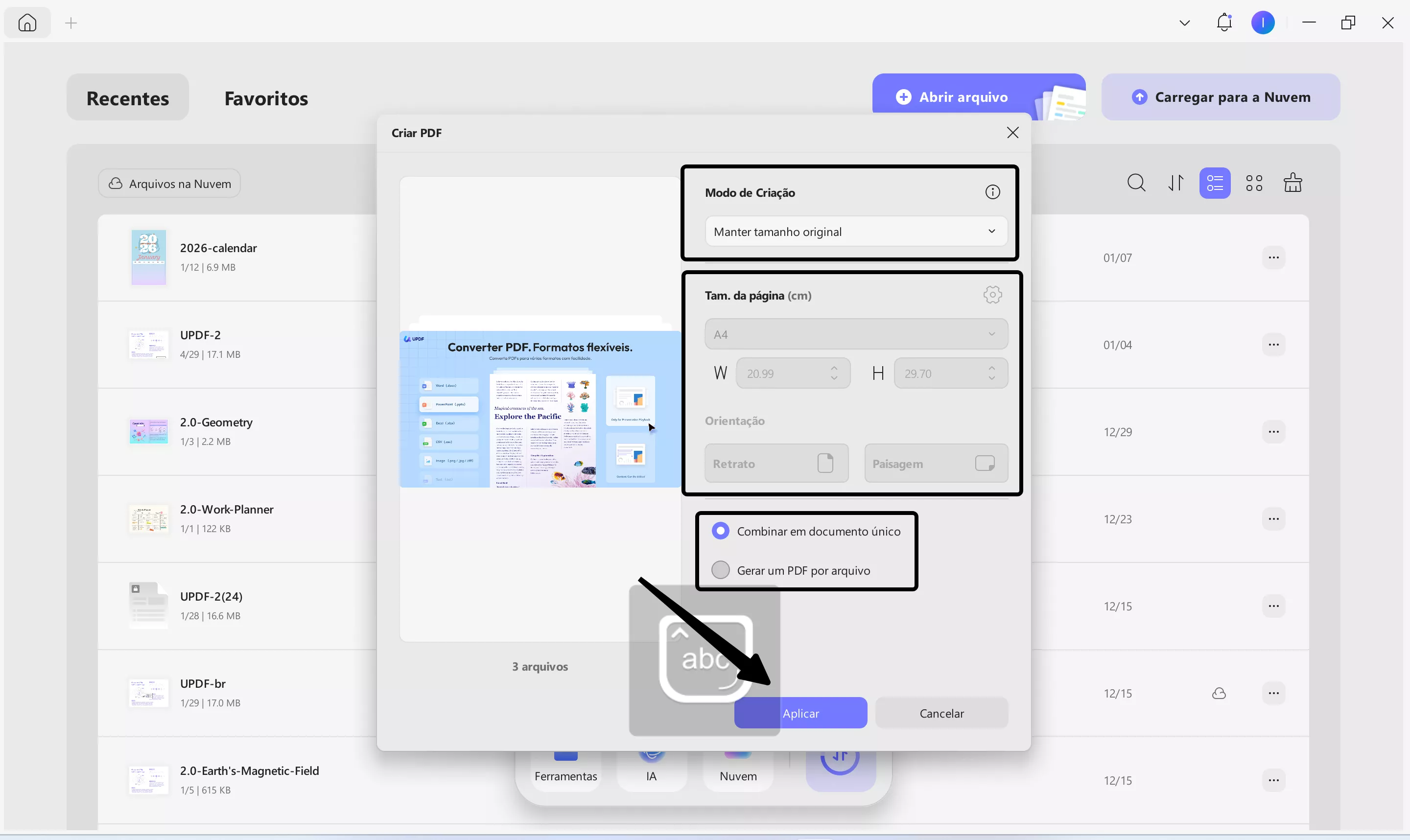The width and height of the screenshot is (1410, 840).
Task: Open the chevron dropdown in the title bar
Action: pos(1184,22)
